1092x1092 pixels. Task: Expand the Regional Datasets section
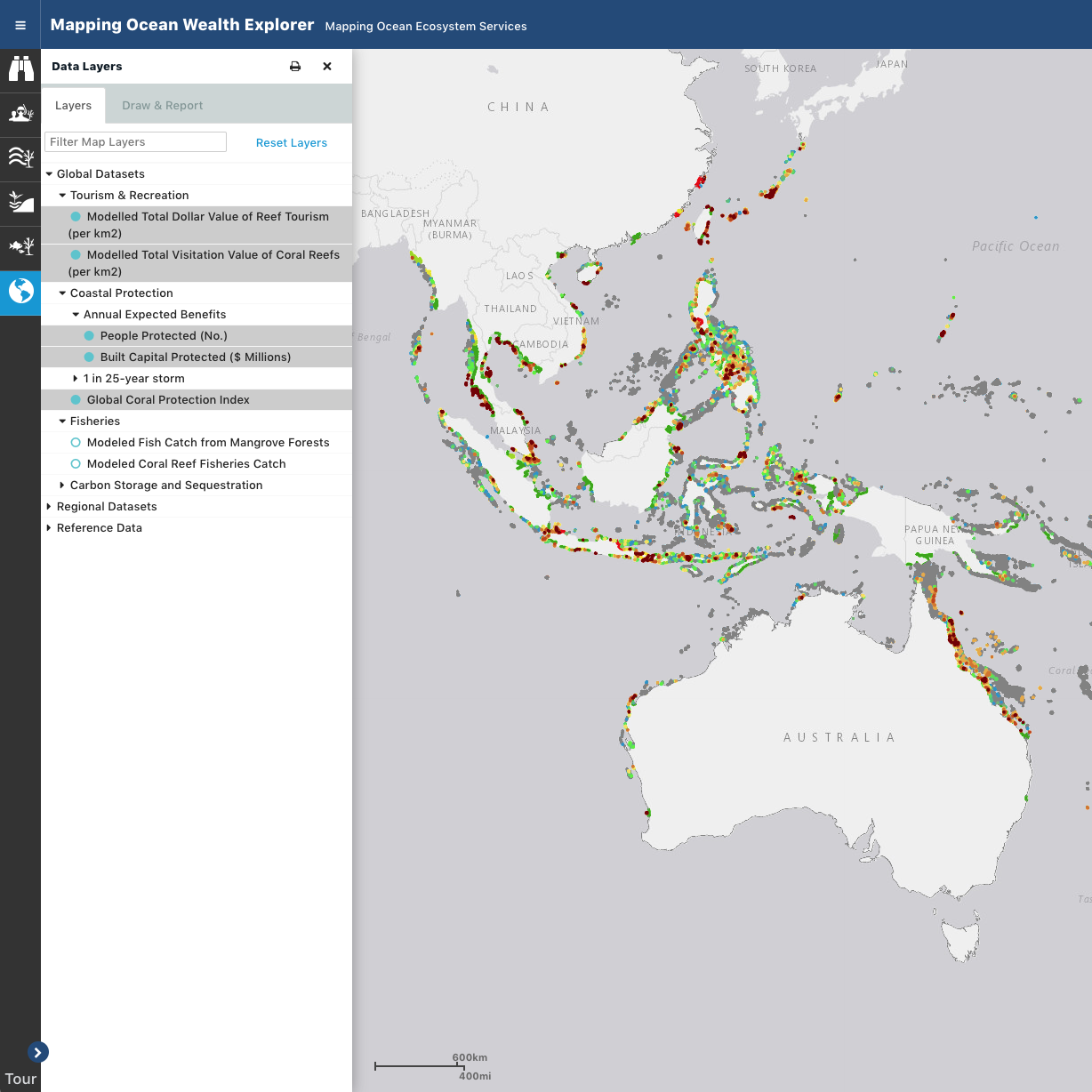(49, 506)
